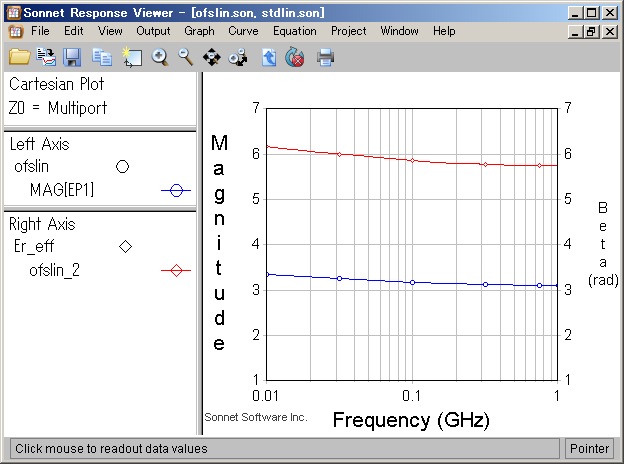Click the full view arrows icon

(x=212, y=57)
